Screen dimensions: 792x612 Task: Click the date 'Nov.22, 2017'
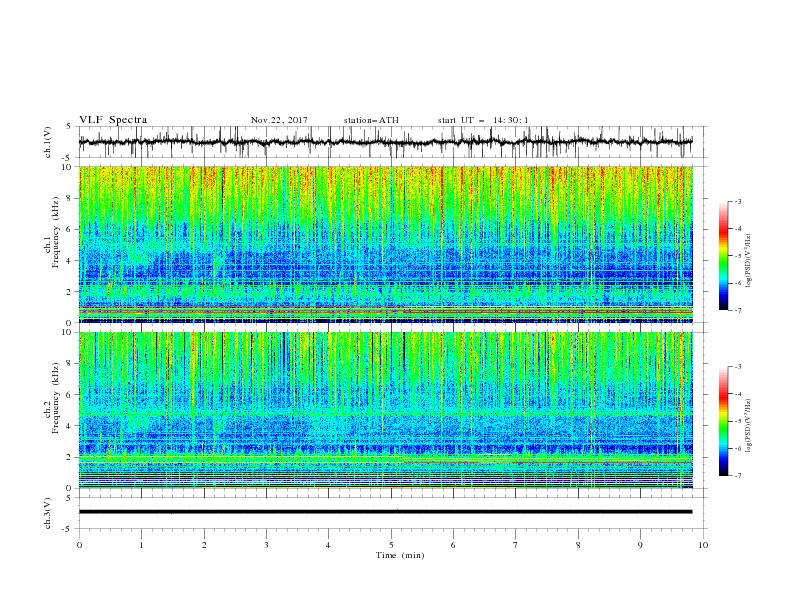coord(279,120)
